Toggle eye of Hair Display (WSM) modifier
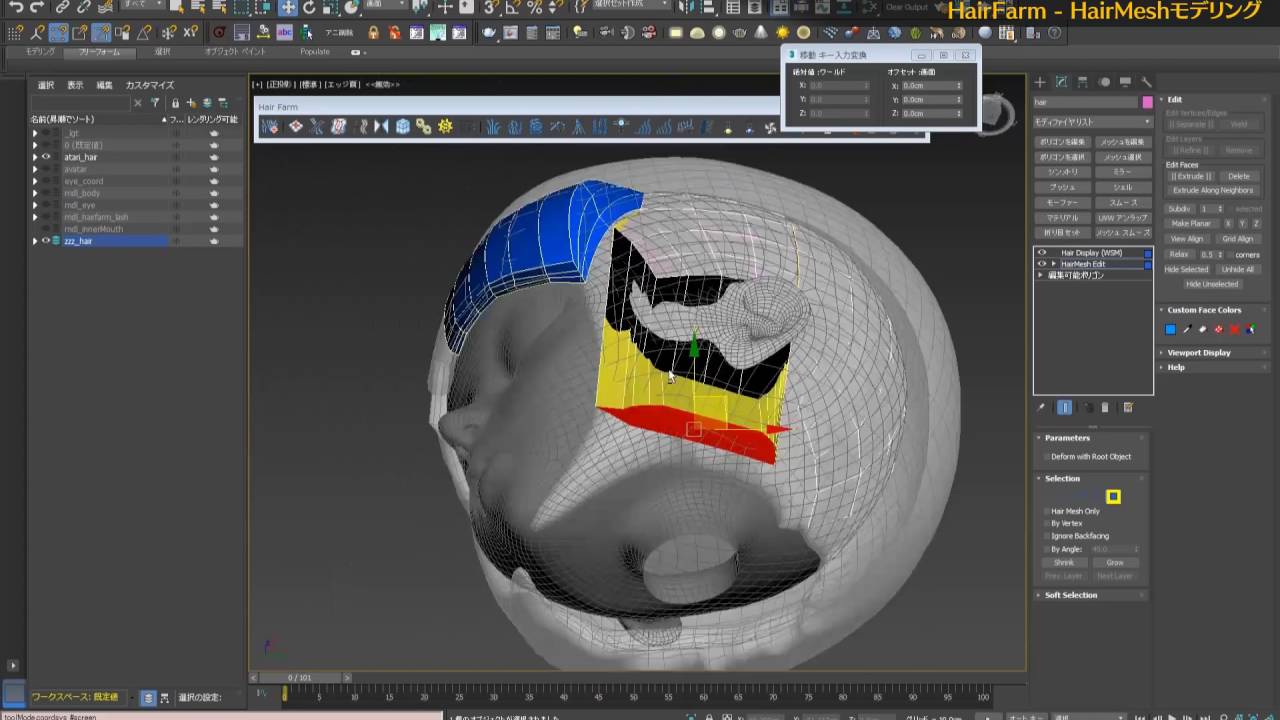The height and width of the screenshot is (720, 1280). click(x=1042, y=253)
